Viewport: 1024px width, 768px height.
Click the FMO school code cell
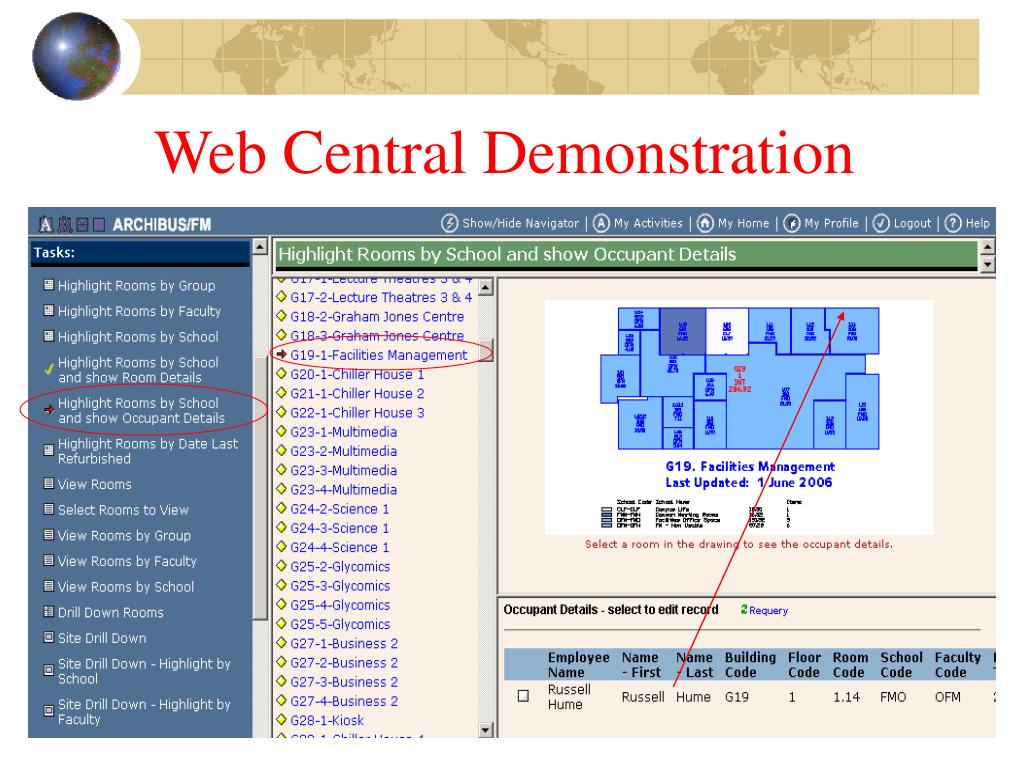(893, 697)
